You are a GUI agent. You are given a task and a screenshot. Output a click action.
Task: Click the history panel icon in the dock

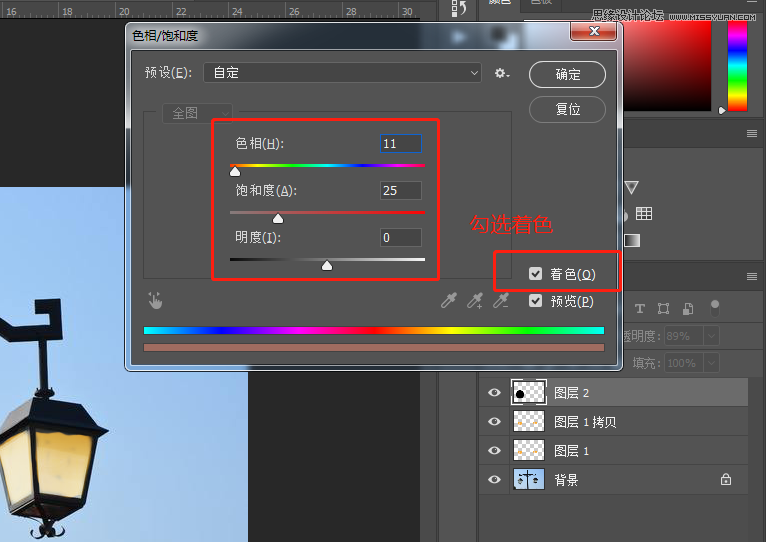click(459, 8)
